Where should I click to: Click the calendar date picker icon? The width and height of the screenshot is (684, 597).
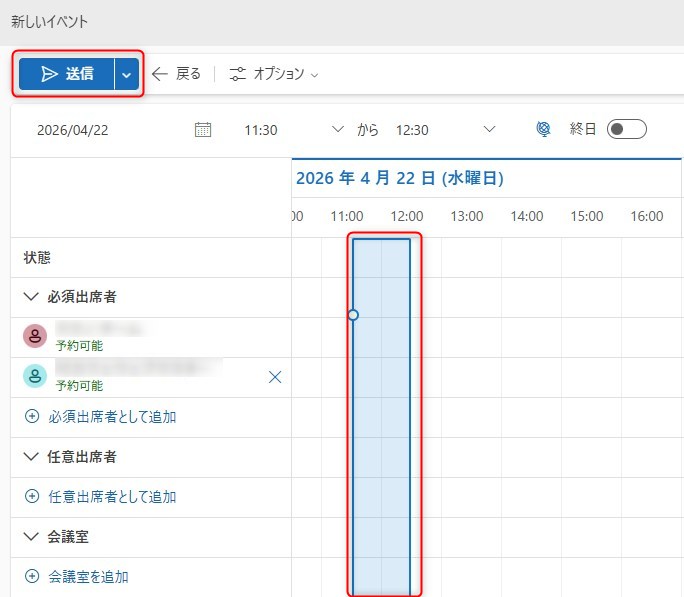203,129
